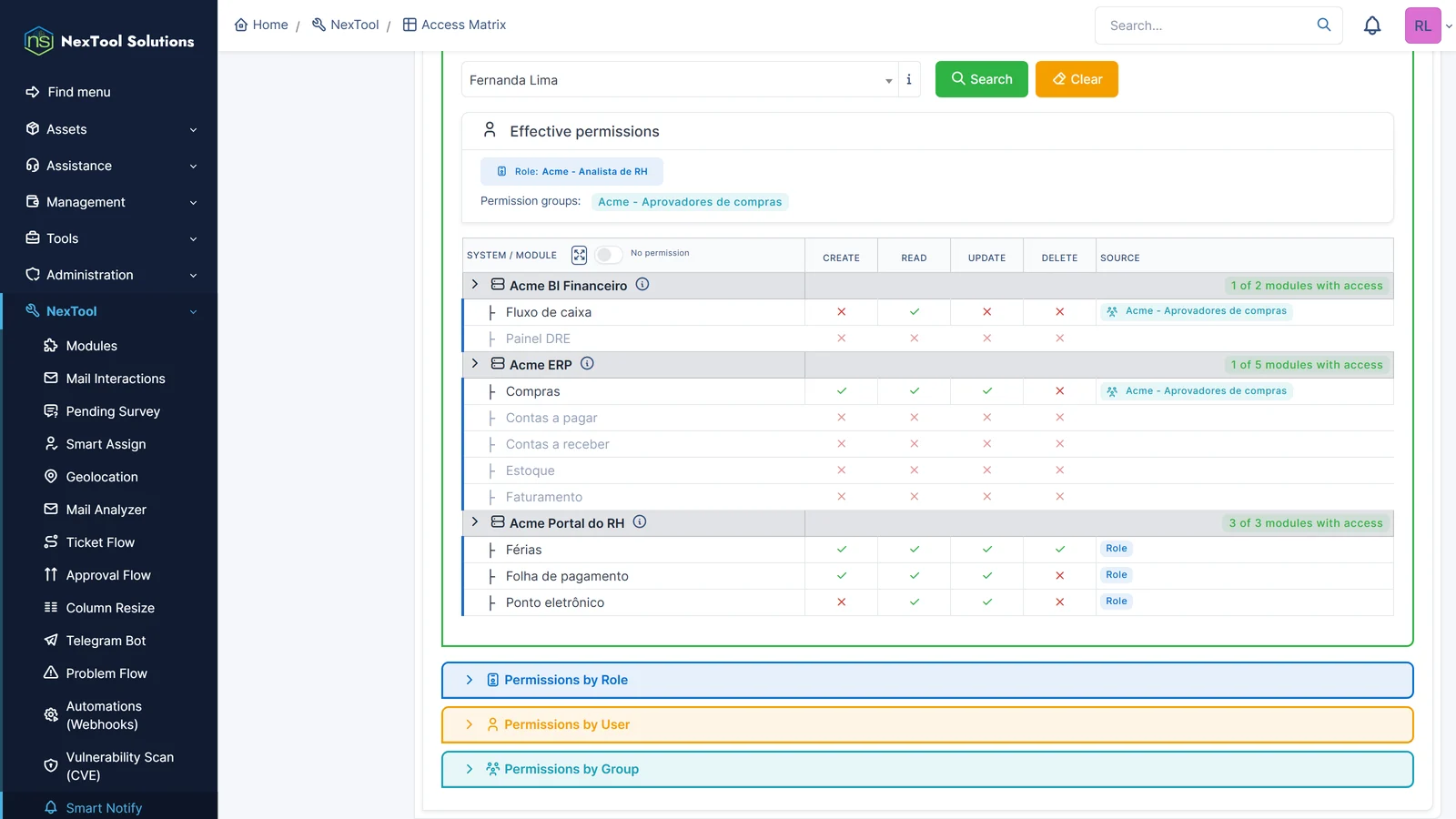1456x819 pixels.
Task: Expand the Assets sidebar menu
Action: 109,129
